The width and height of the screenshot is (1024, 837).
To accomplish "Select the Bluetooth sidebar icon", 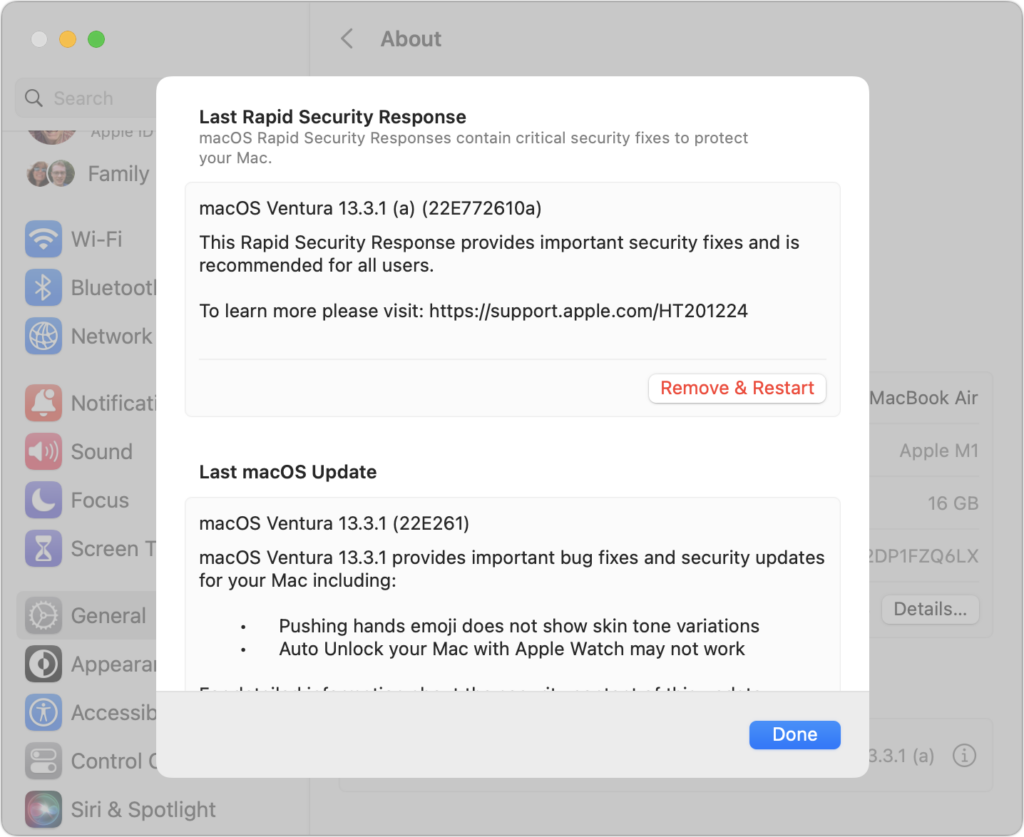I will tap(43, 288).
